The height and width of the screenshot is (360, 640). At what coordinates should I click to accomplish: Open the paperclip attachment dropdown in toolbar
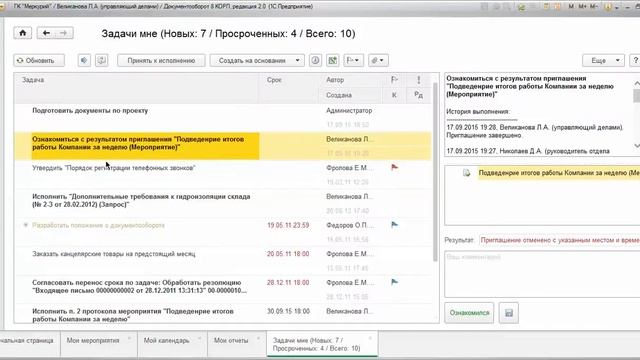[x=378, y=60]
